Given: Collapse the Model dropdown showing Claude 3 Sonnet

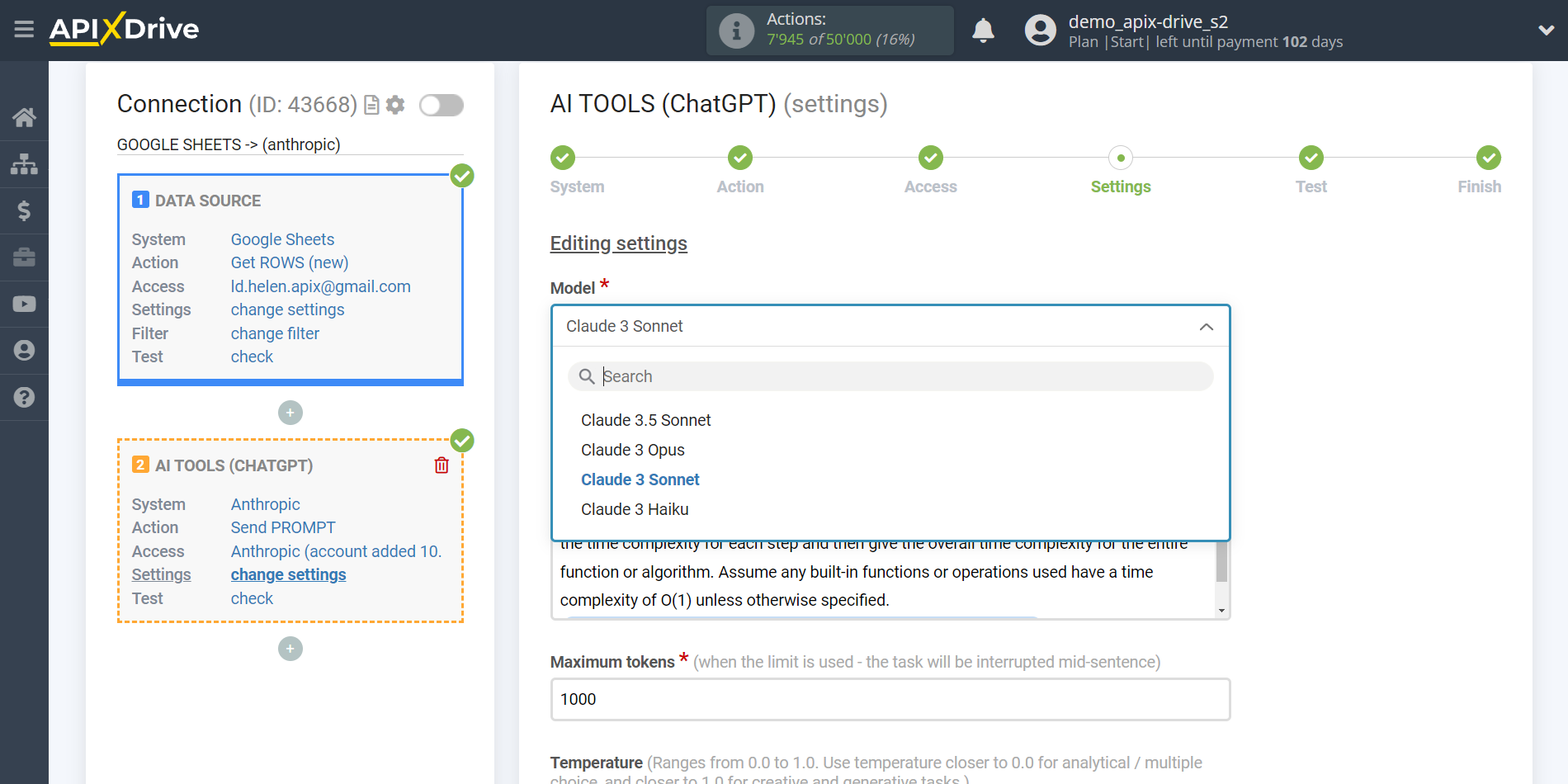Looking at the screenshot, I should coord(890,326).
